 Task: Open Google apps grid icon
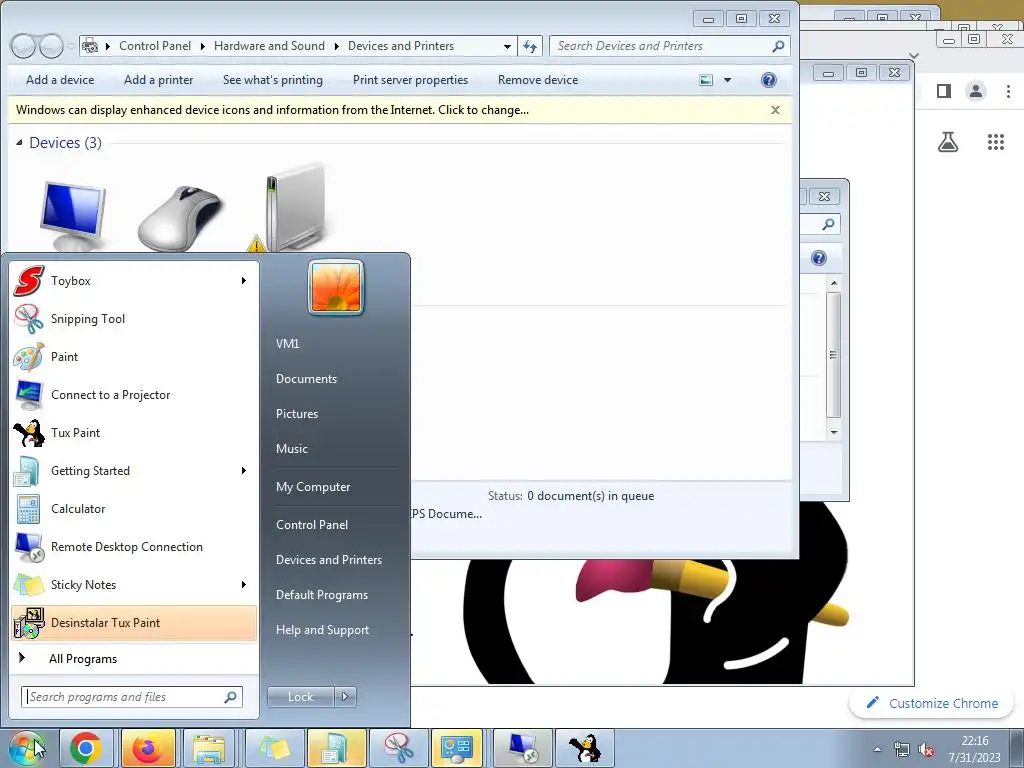(x=995, y=142)
